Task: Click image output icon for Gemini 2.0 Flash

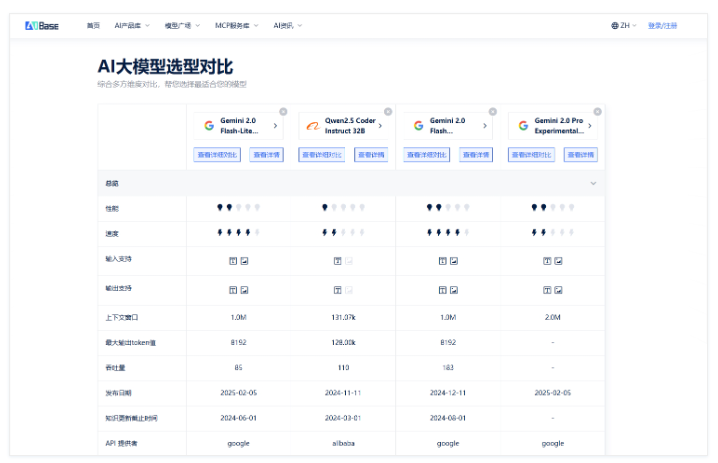Action: pyautogui.click(x=454, y=290)
